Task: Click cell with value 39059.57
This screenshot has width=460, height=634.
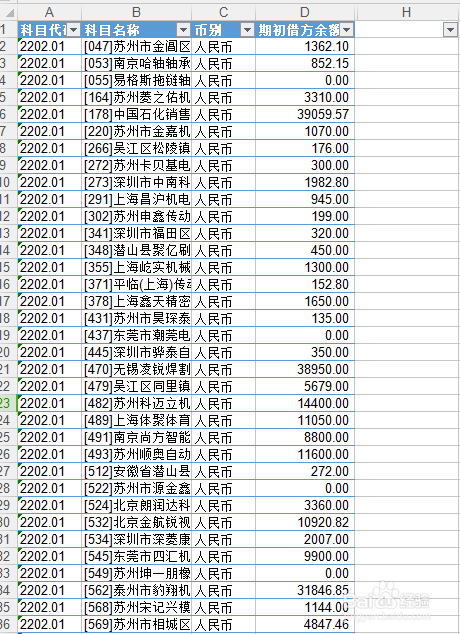Action: click(305, 114)
